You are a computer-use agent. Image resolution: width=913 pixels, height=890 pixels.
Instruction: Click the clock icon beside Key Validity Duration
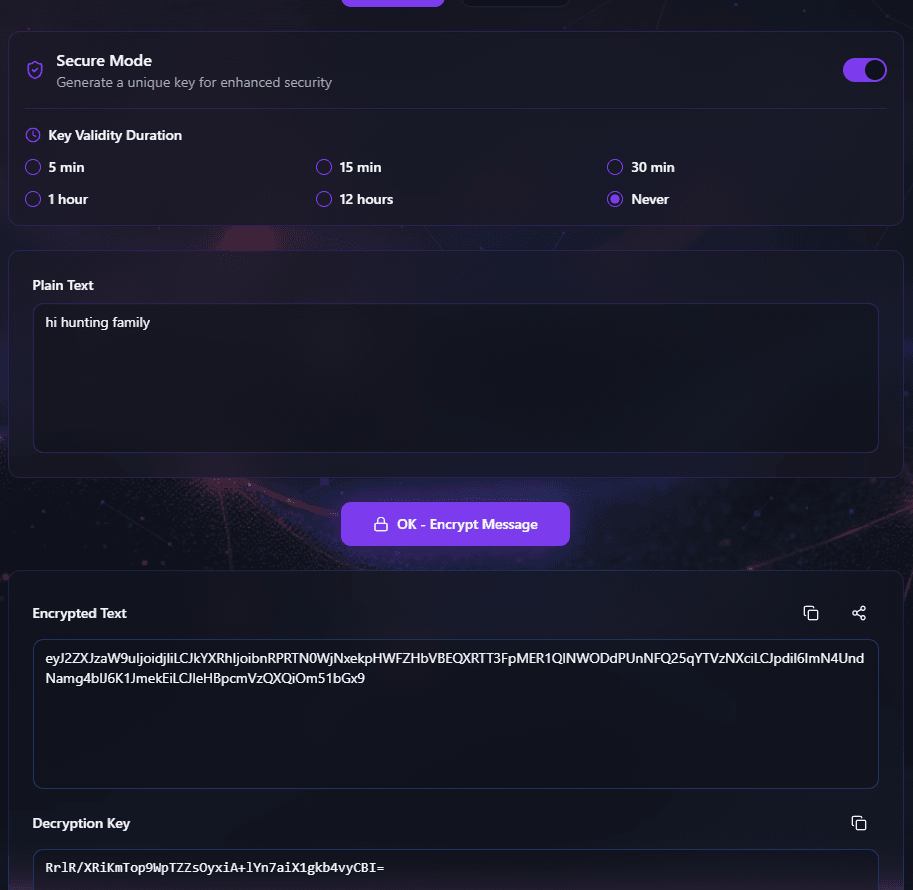click(x=33, y=135)
